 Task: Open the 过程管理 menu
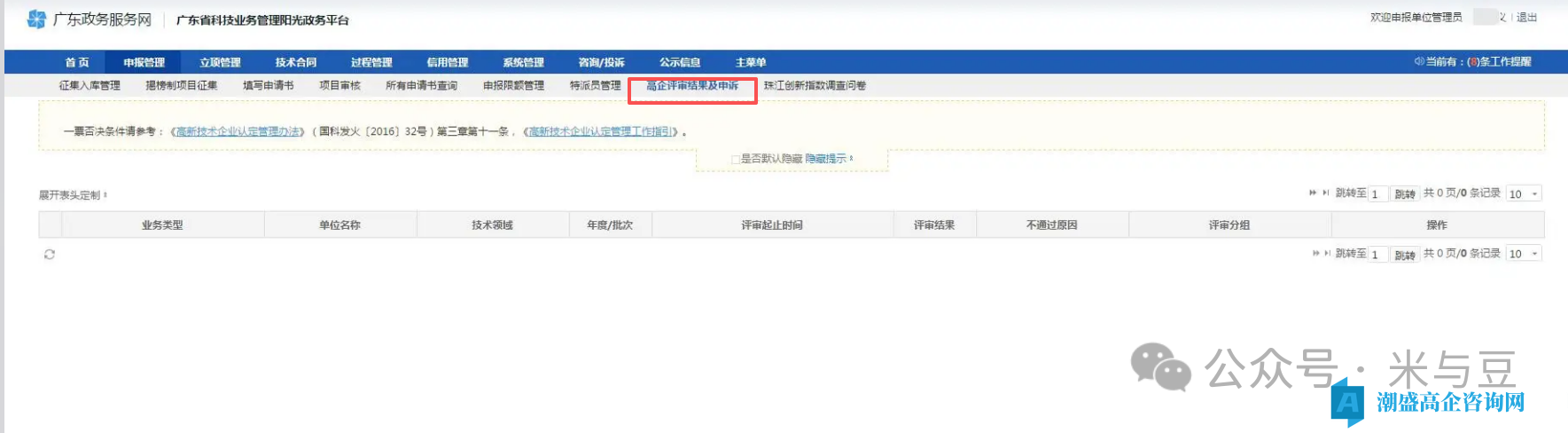371,62
